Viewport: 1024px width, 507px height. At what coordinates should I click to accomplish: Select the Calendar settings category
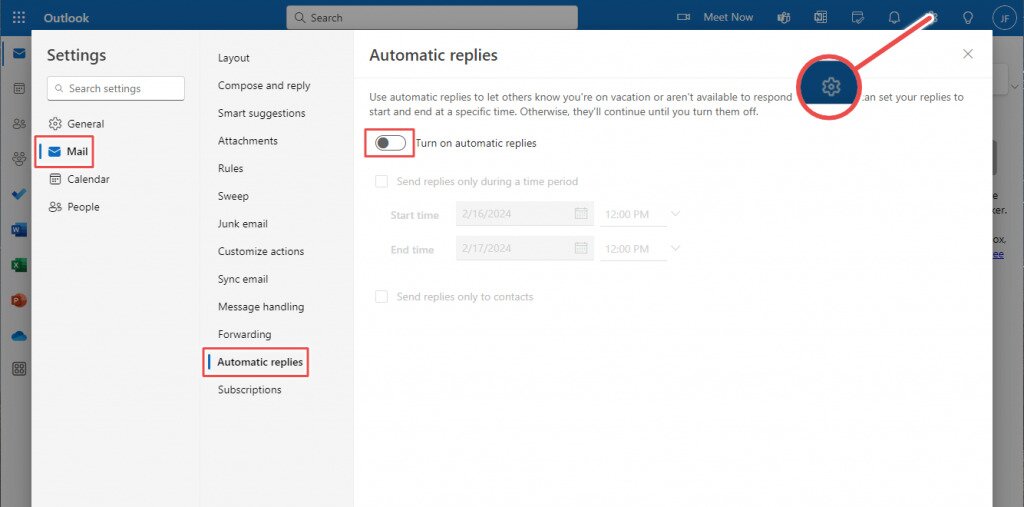coord(88,179)
